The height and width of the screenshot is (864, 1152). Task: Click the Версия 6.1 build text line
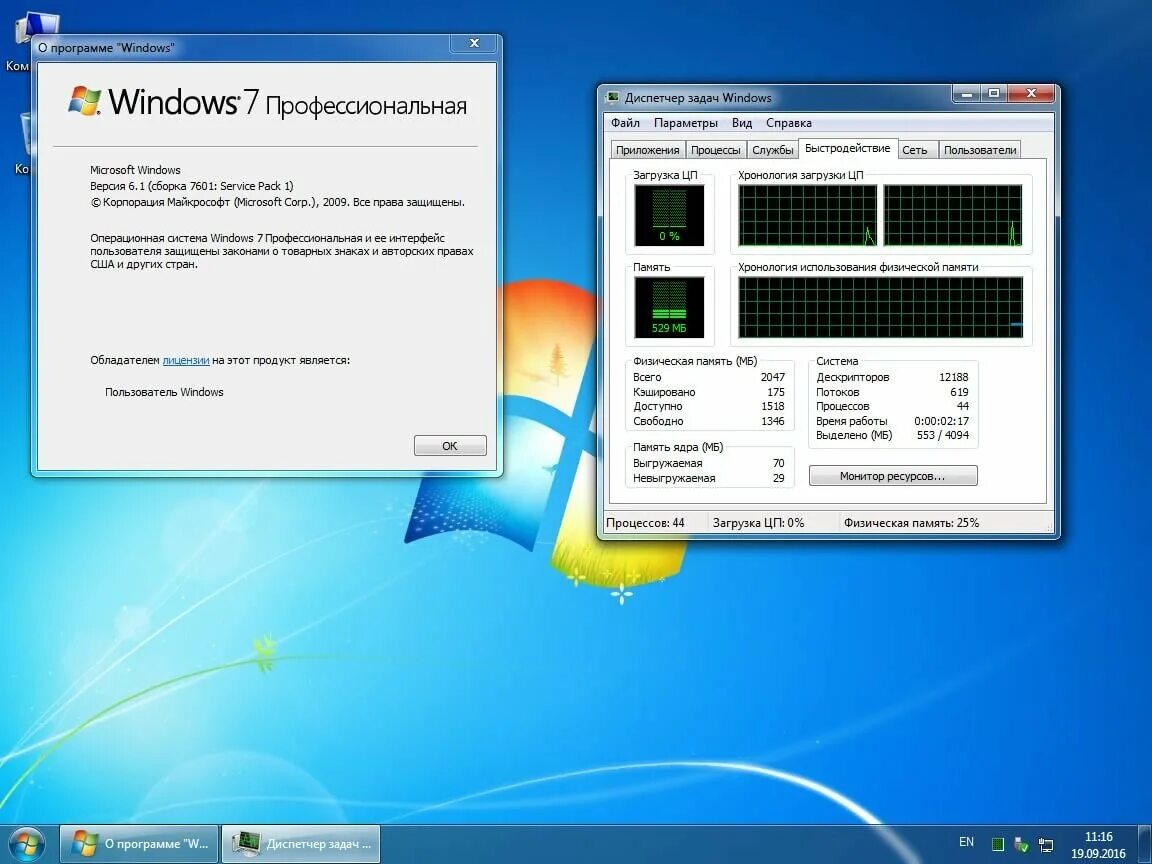[x=192, y=186]
